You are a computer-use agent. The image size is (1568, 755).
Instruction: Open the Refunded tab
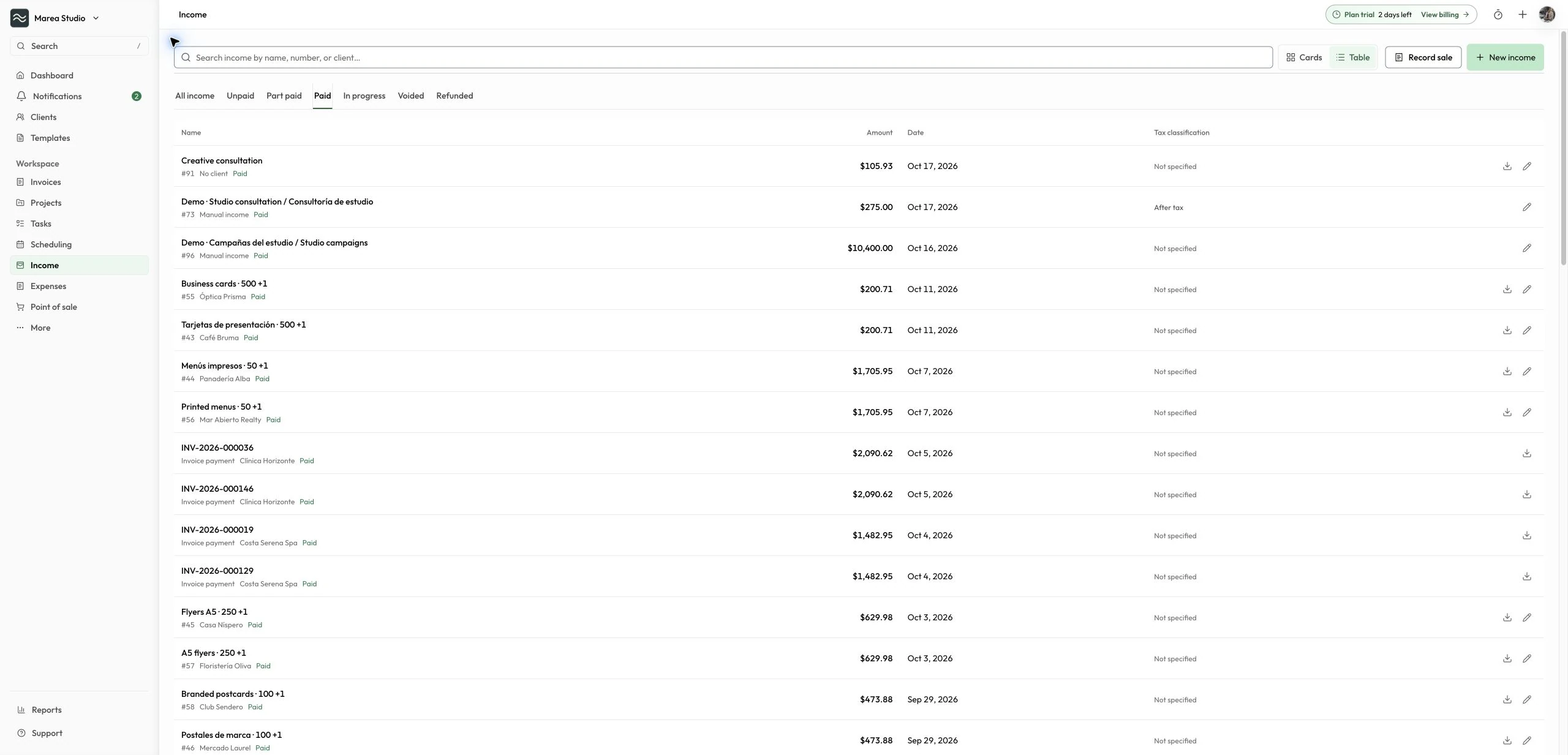pos(454,96)
